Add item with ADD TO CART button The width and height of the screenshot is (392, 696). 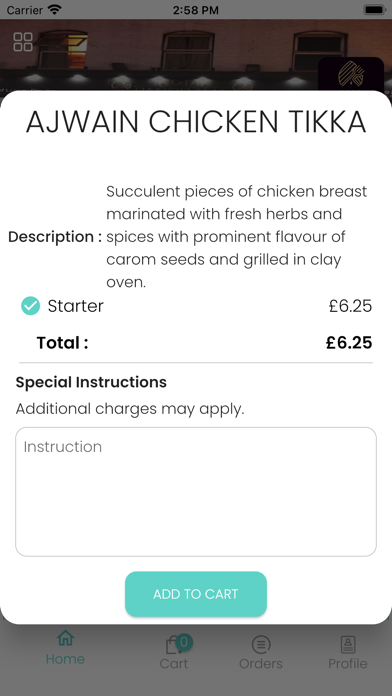(x=196, y=594)
